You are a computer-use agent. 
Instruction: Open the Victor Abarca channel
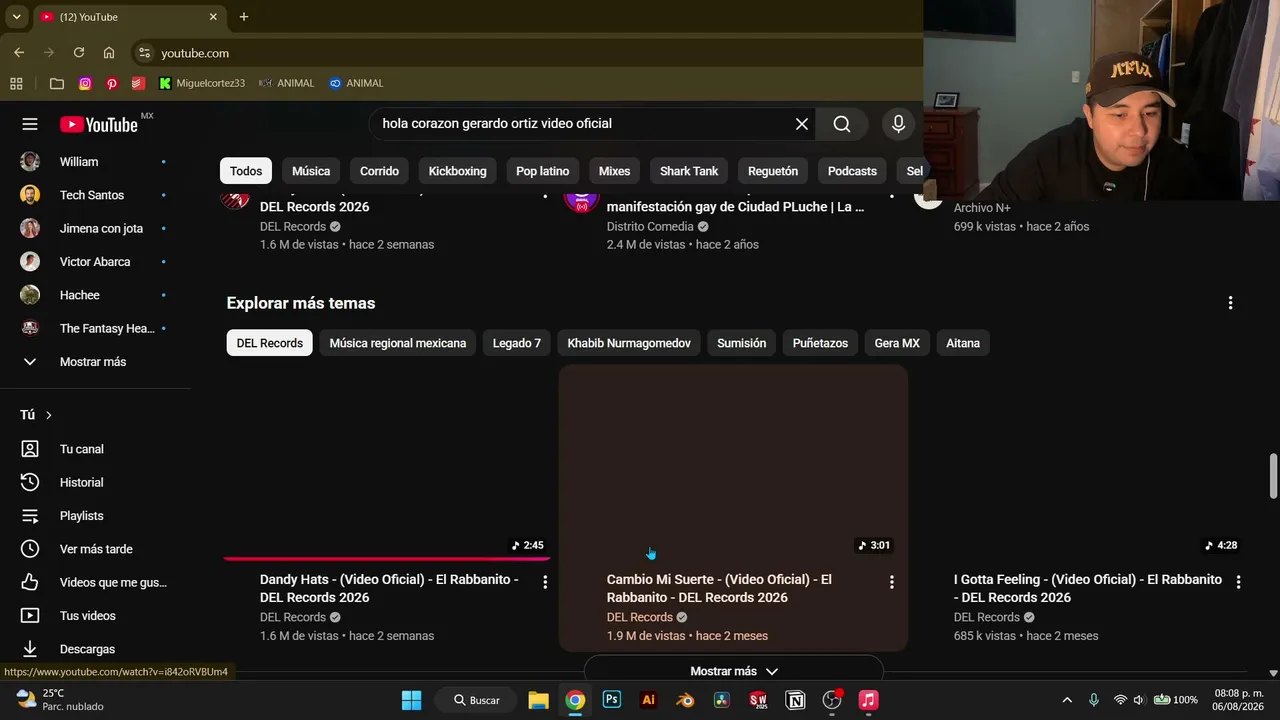pos(95,262)
